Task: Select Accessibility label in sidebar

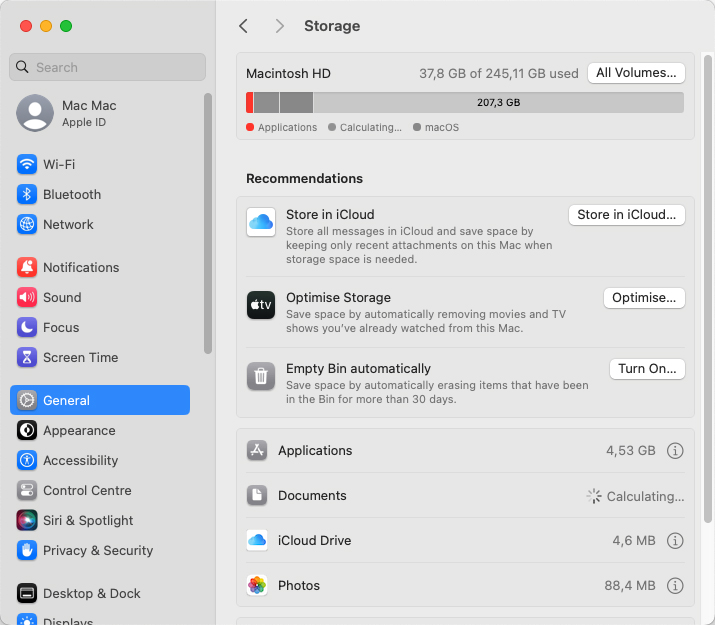Action: [81, 460]
